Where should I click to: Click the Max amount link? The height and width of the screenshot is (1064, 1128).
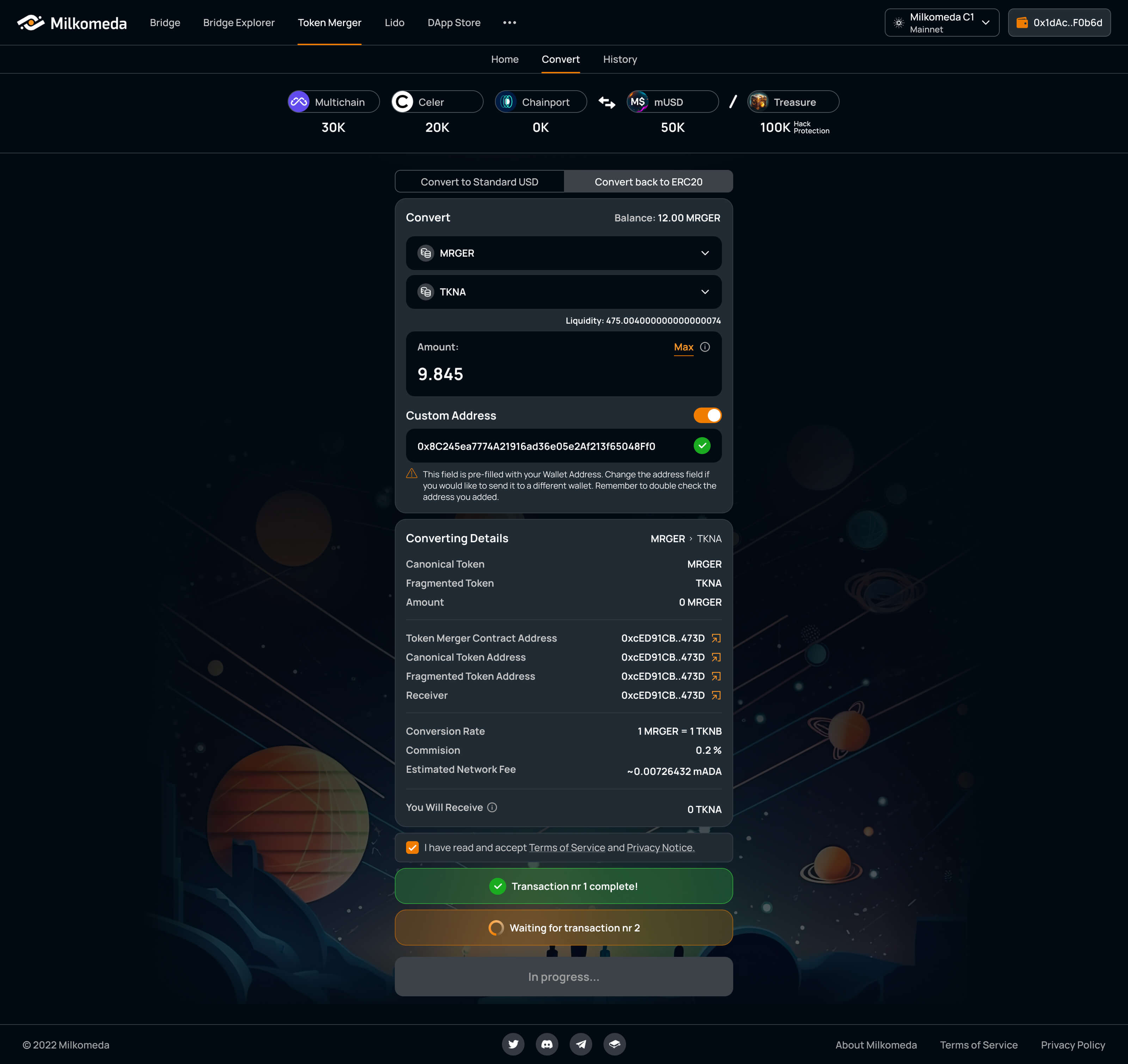[x=683, y=347]
